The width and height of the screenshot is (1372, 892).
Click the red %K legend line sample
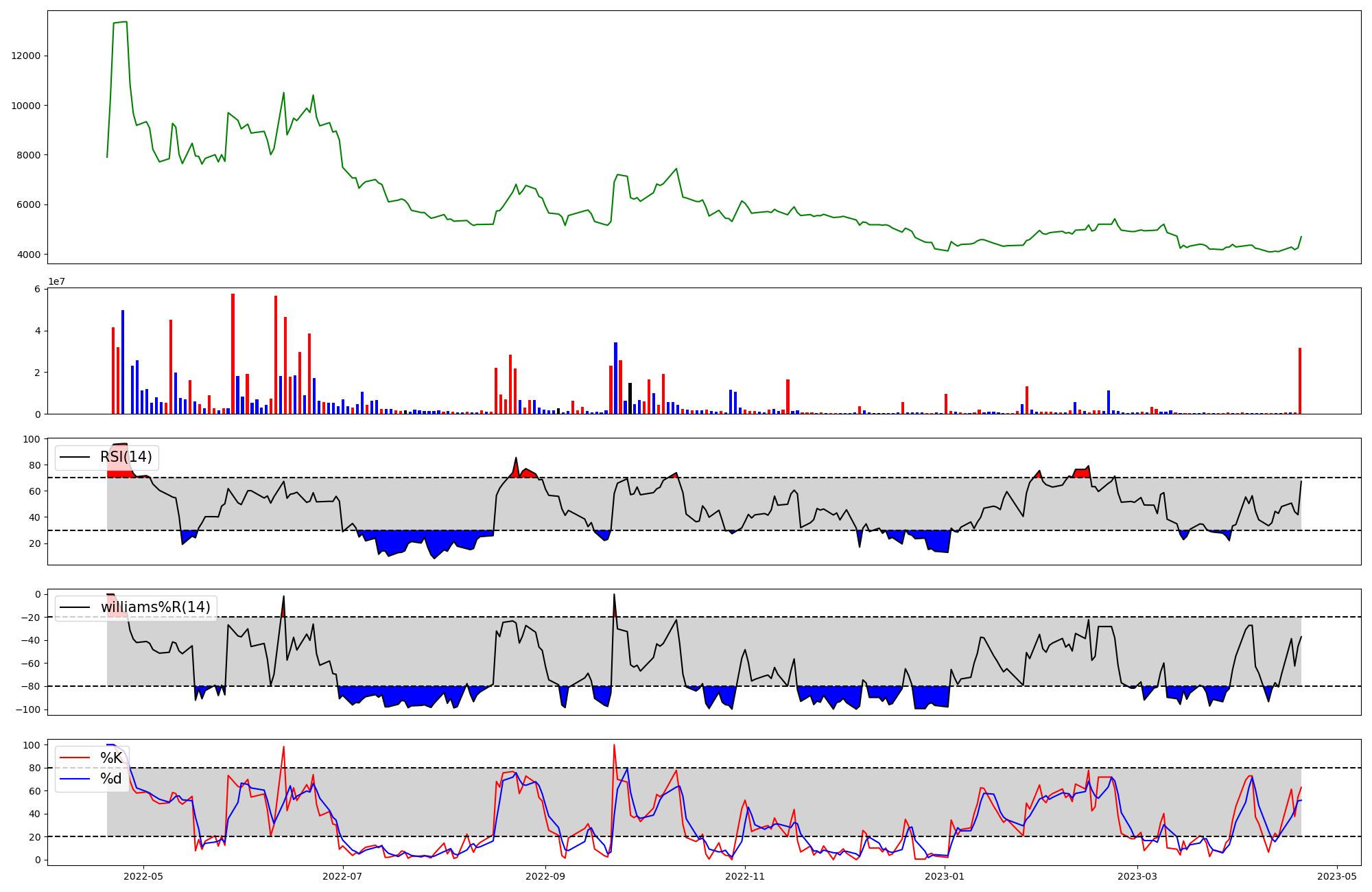(75, 758)
